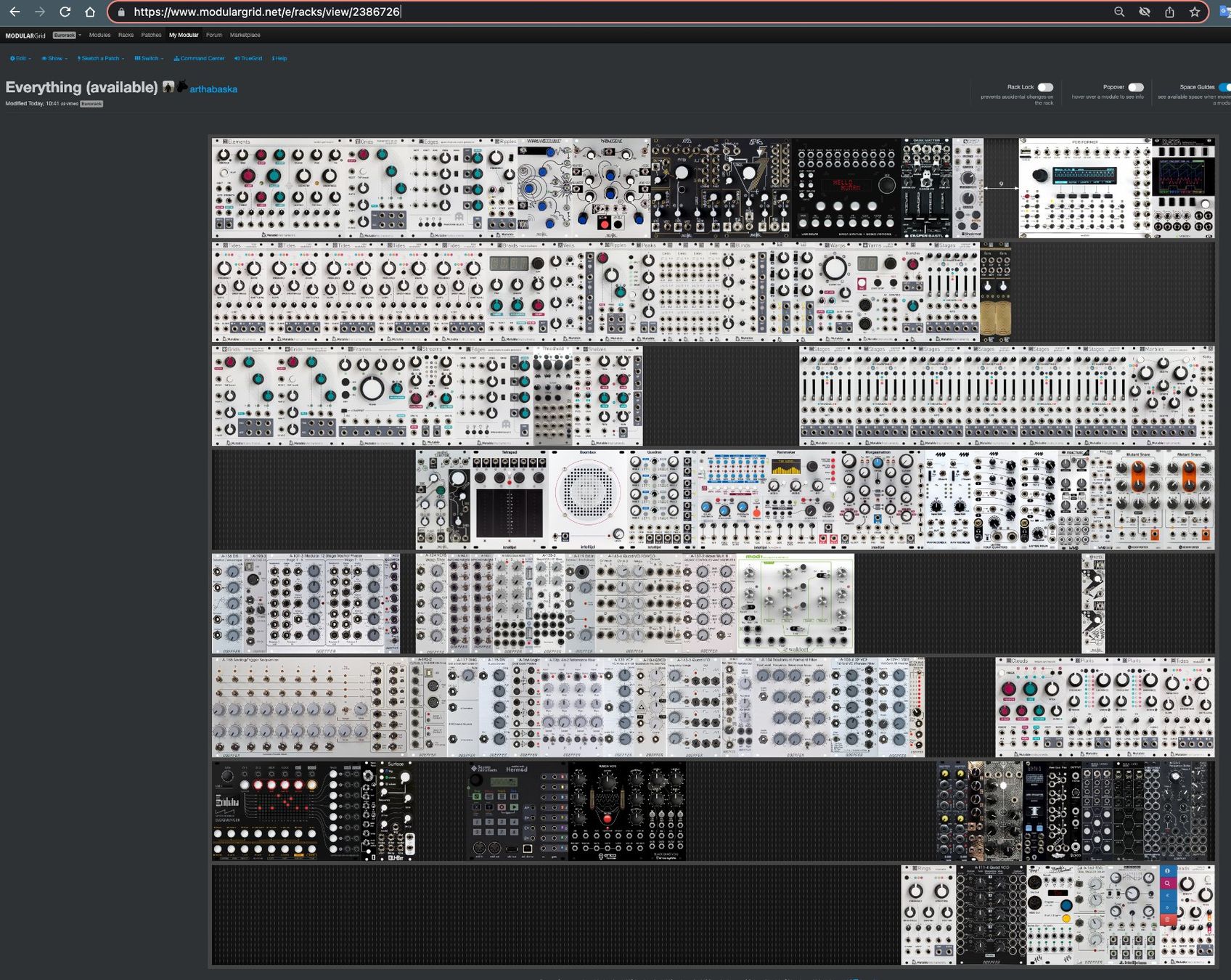The height and width of the screenshot is (980, 1231).
Task: Bookmark this page with the star icon
Action: pos(1195,12)
